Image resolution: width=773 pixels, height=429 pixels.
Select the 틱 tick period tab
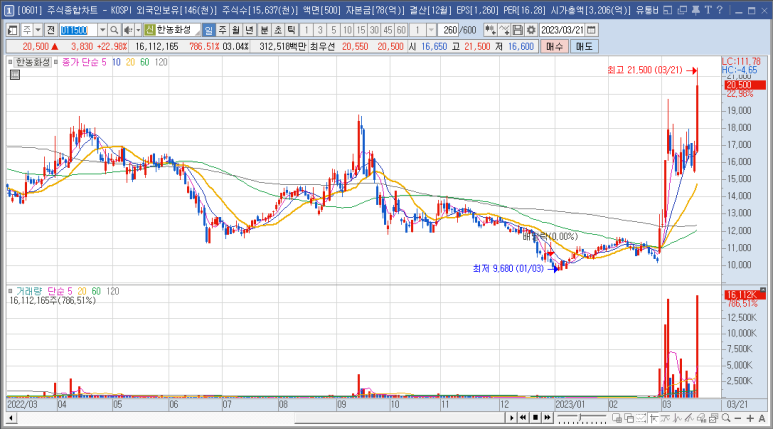[x=291, y=30]
